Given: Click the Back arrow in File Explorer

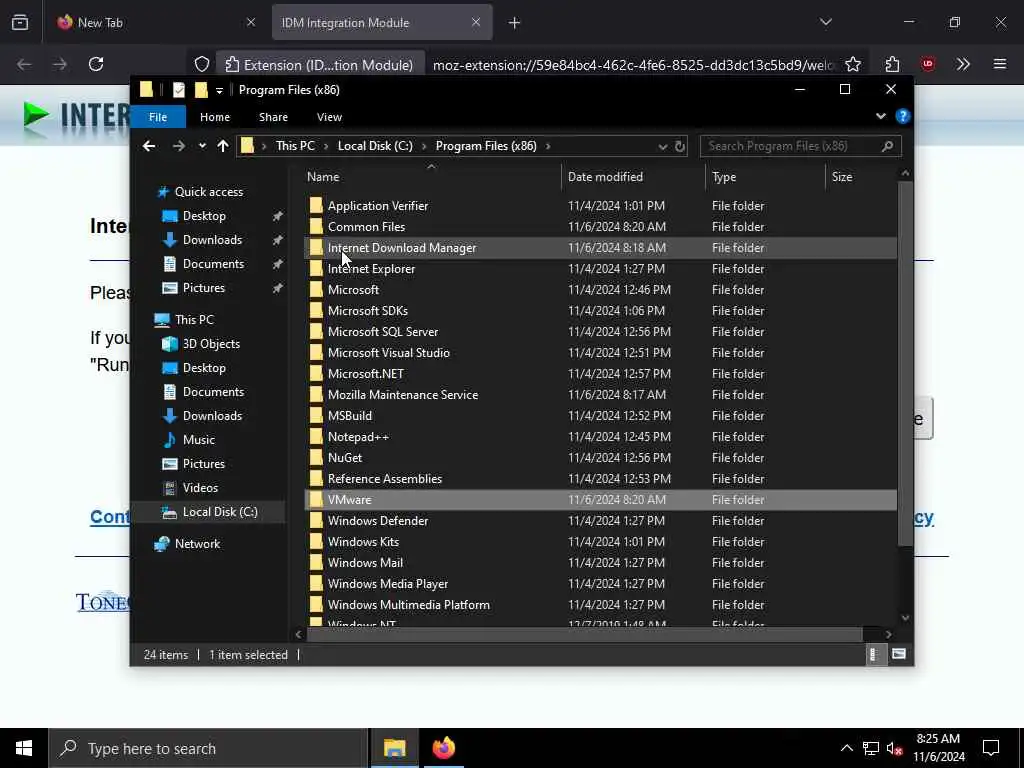Looking at the screenshot, I should pyautogui.click(x=149, y=146).
